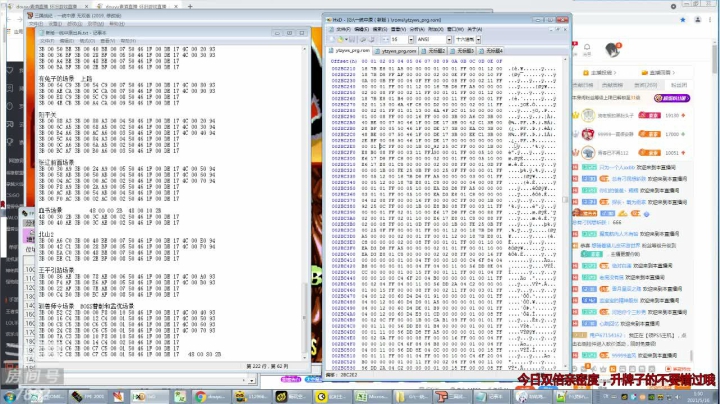Switch to the 无标题3 tab in HxD

[x=462, y=50]
